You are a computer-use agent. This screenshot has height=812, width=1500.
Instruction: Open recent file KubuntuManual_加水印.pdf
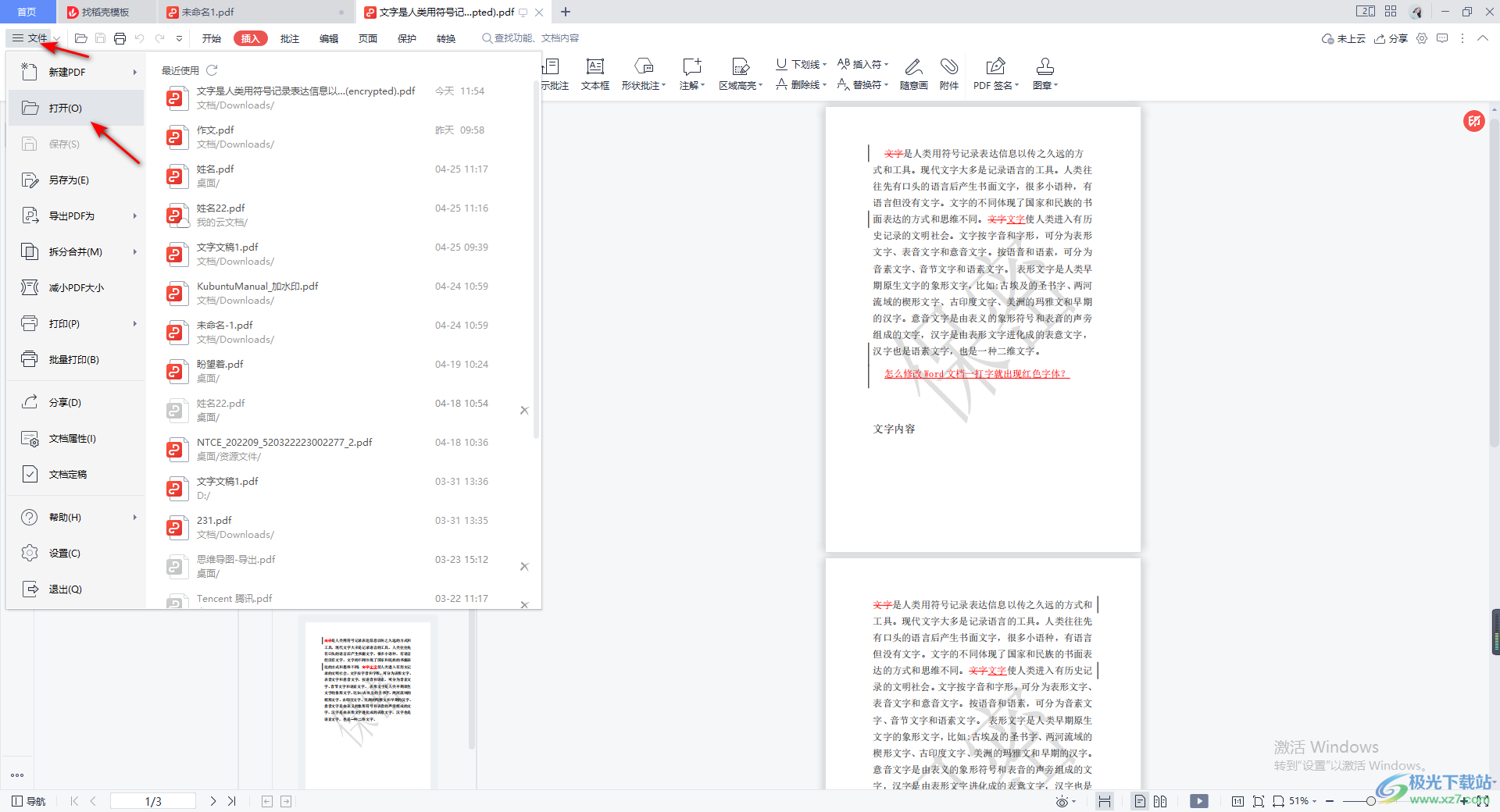click(342, 293)
